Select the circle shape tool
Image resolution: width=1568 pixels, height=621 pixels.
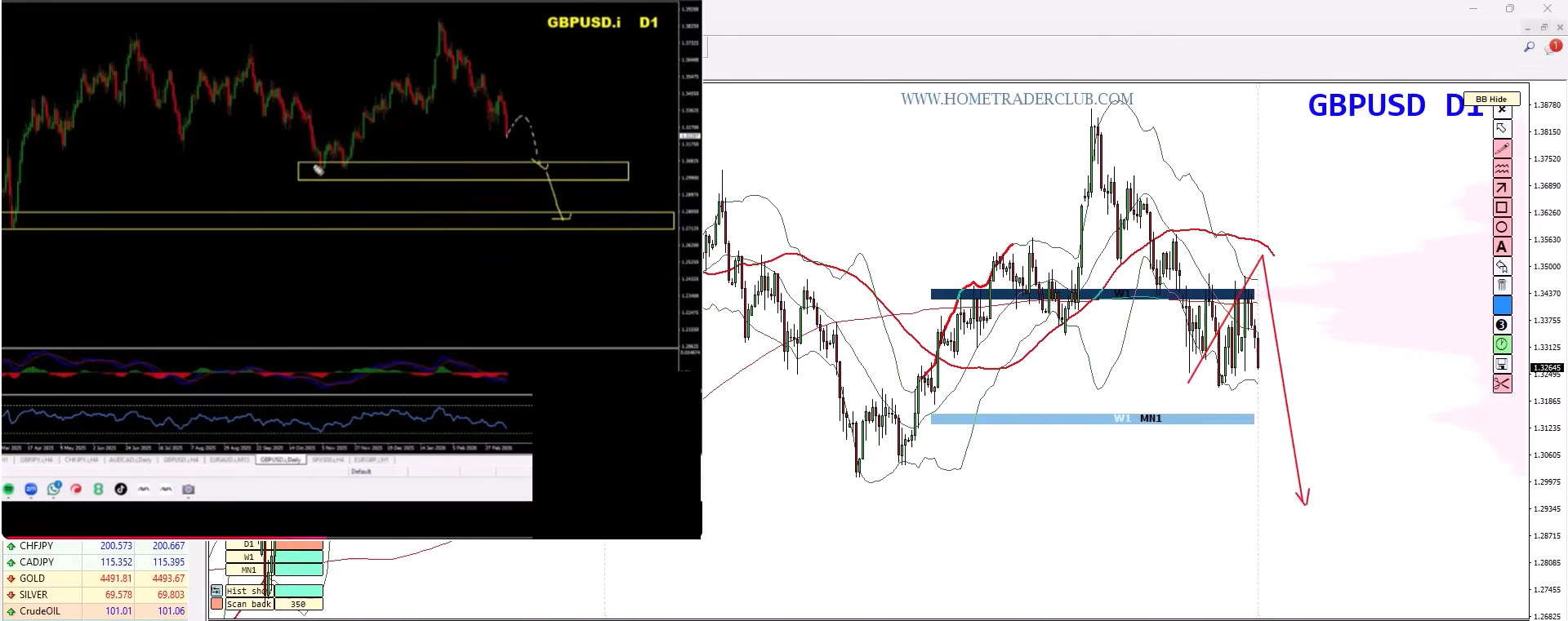[x=1502, y=227]
